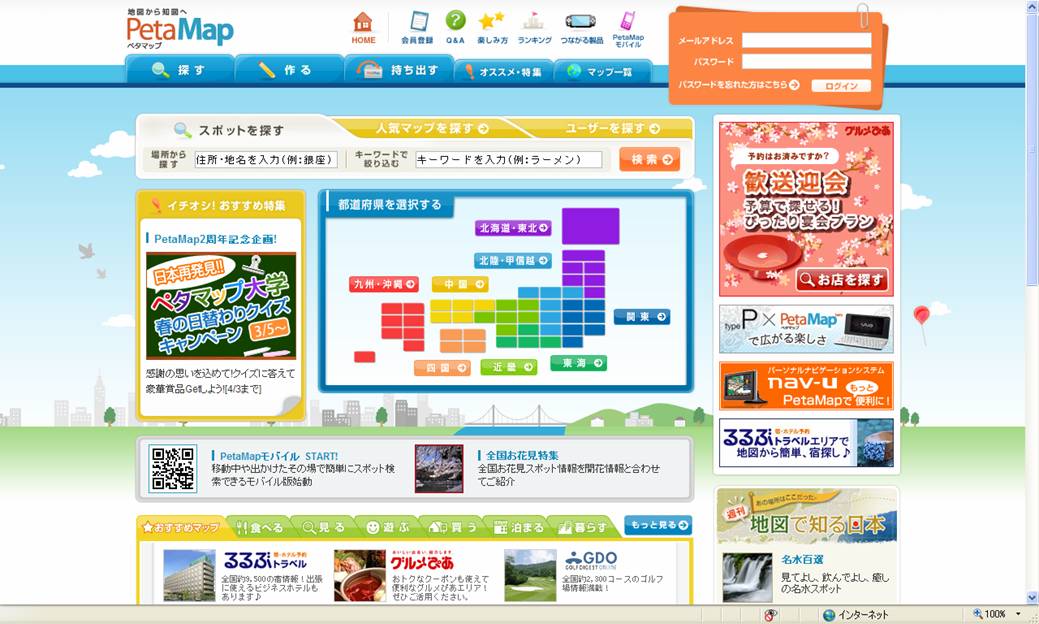Open the forgot password link

pyautogui.click(x=738, y=85)
